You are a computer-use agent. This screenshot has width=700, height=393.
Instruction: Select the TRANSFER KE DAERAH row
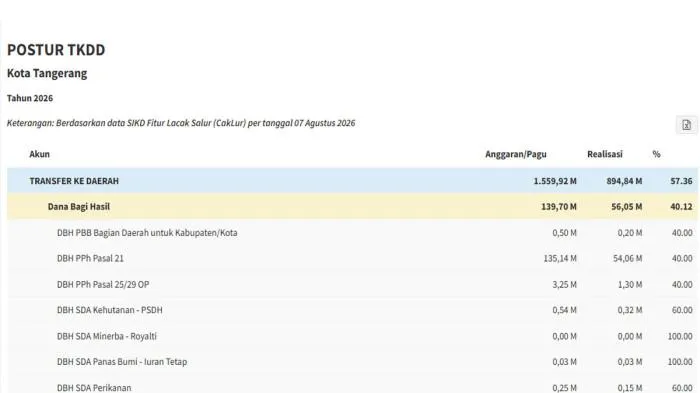[x=352, y=181]
